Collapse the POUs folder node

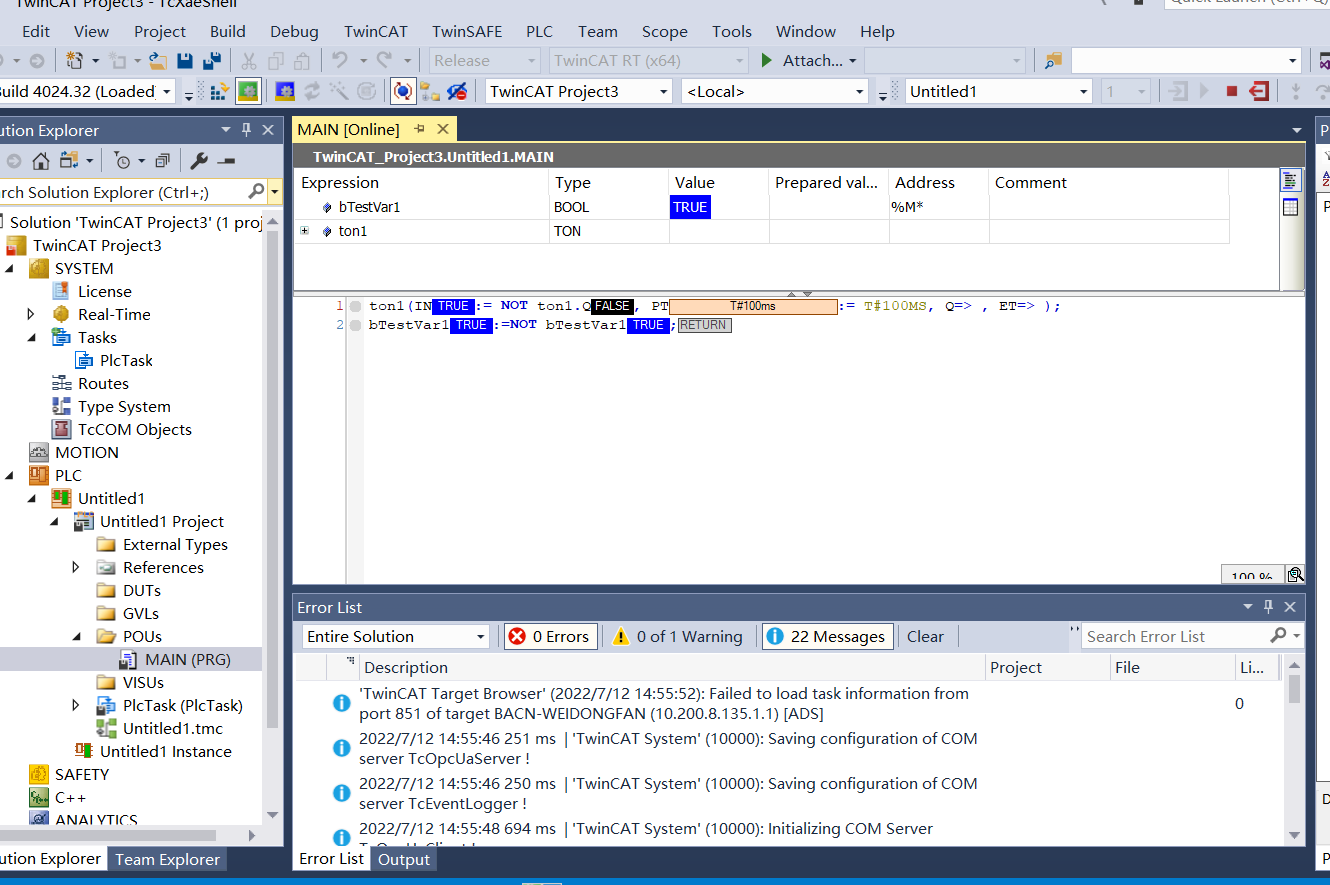(x=78, y=636)
